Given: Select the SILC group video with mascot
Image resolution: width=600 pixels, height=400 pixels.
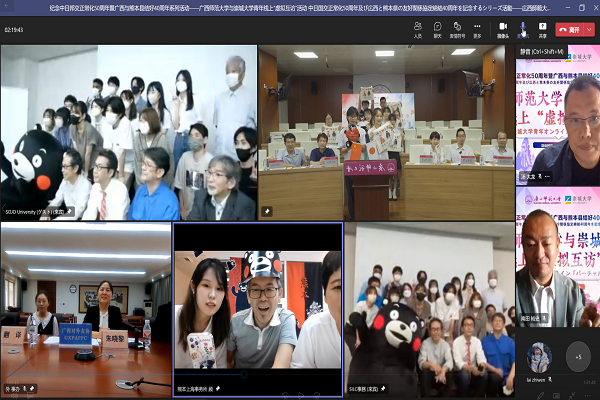Looking at the screenshot, I should point(432,308).
